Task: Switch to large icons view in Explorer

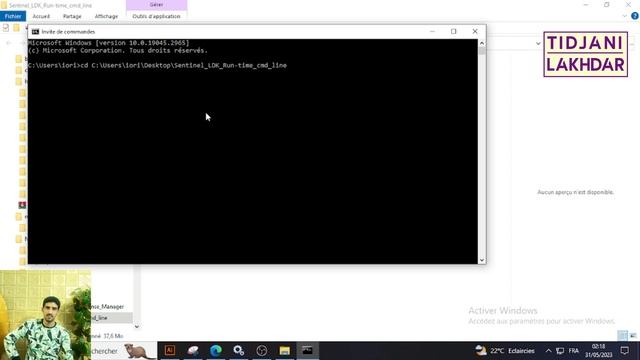Action: tap(633, 336)
